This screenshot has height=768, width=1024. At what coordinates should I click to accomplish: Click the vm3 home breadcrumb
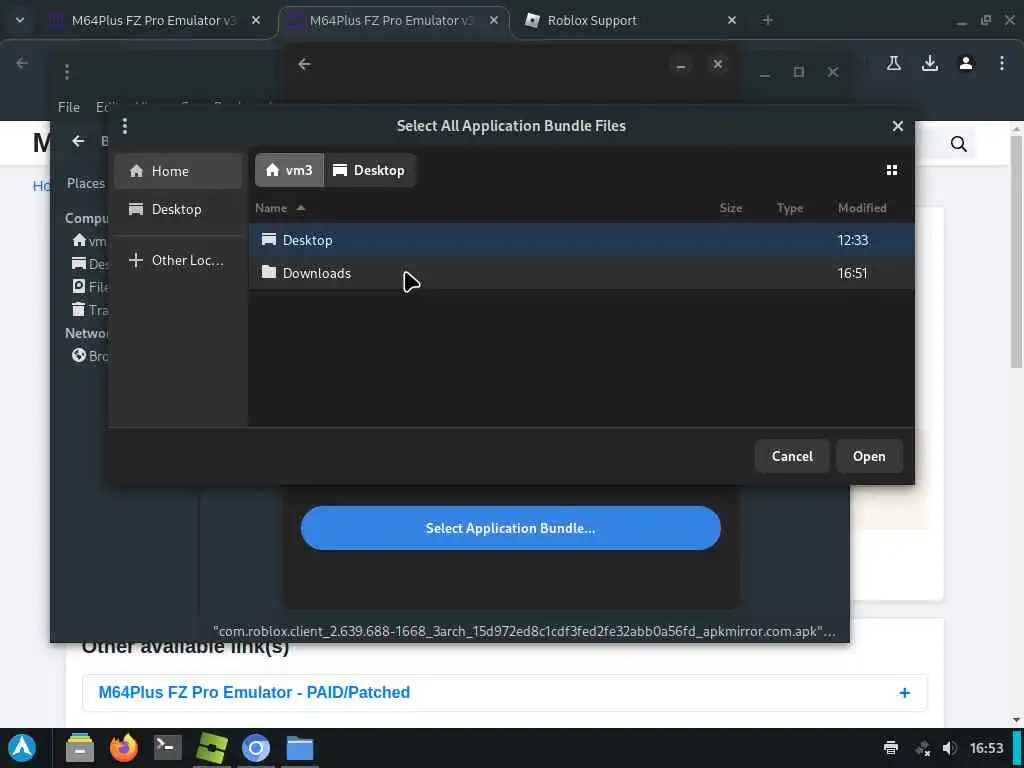pyautogui.click(x=289, y=170)
